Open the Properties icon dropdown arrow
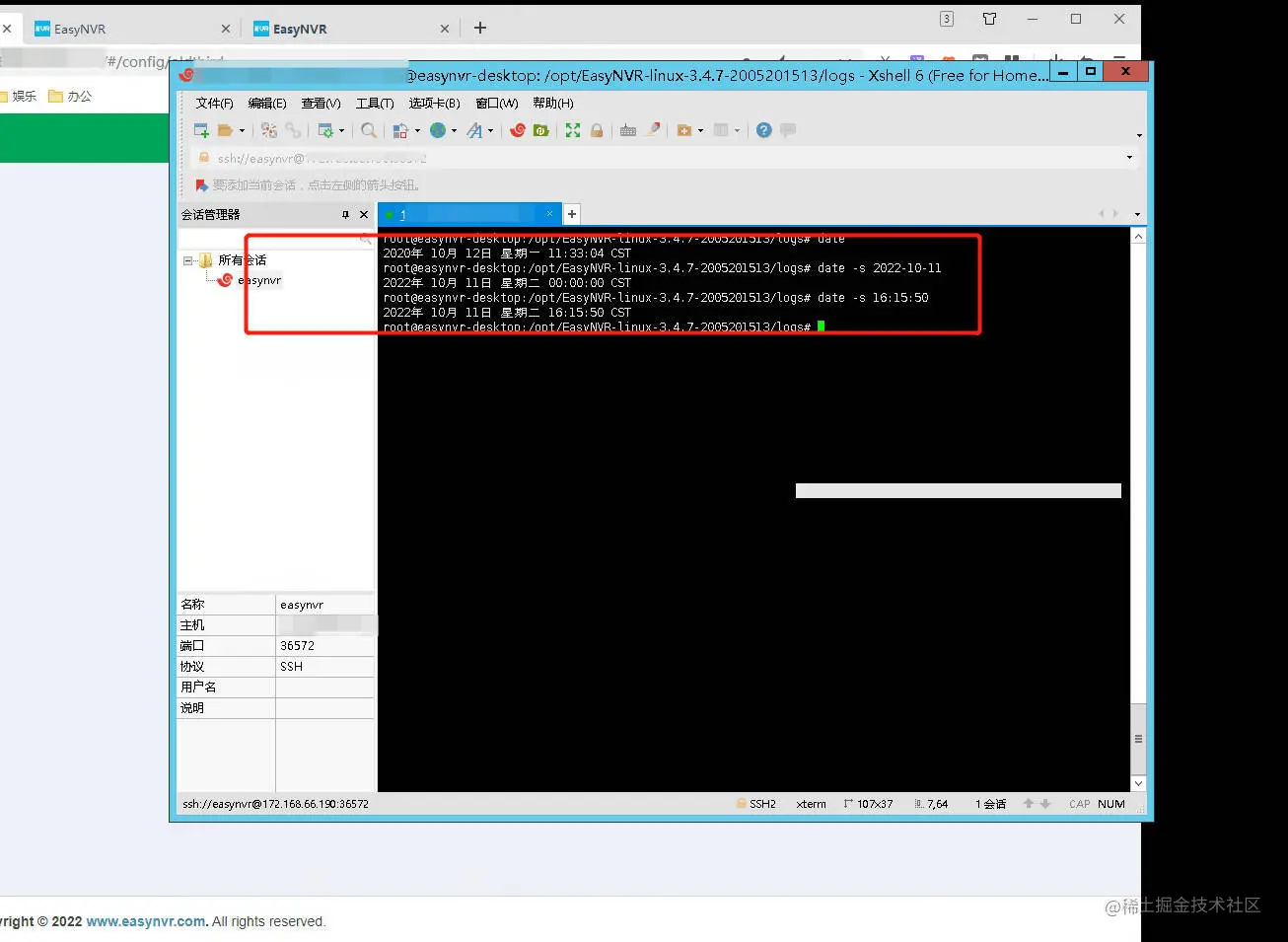The image size is (1288, 942). point(342,130)
